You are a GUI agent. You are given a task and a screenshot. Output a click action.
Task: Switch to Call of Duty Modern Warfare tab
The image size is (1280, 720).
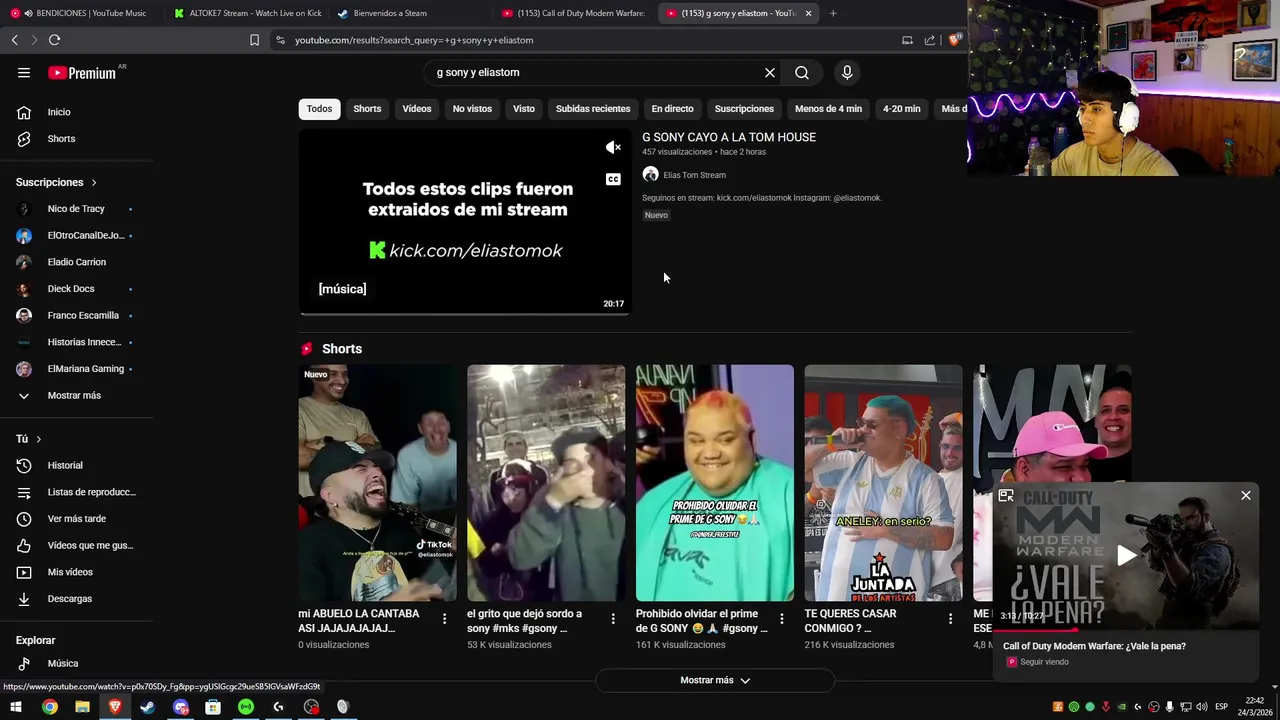[x=574, y=13]
